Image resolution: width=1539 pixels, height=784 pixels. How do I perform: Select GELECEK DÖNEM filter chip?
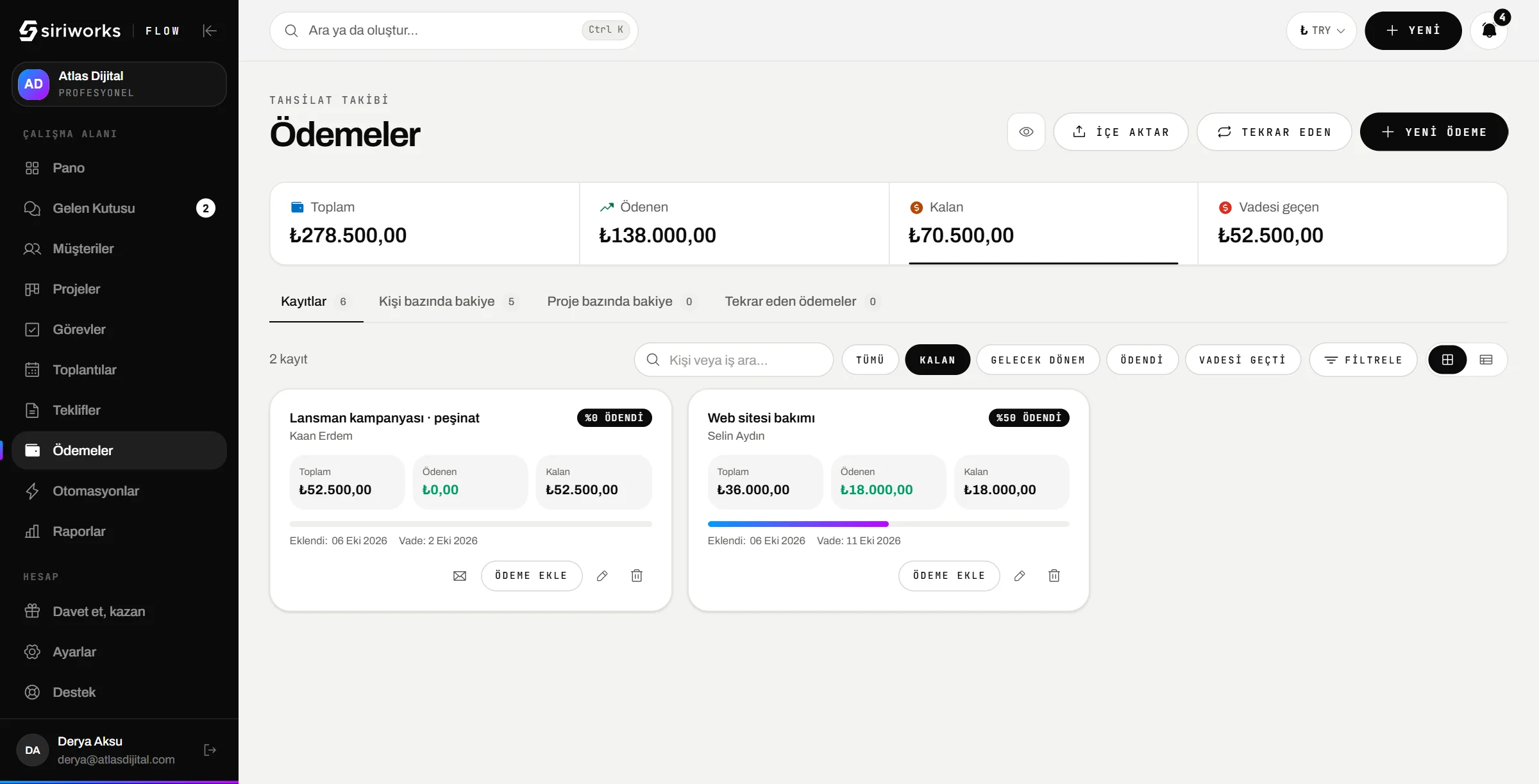[x=1038, y=360]
